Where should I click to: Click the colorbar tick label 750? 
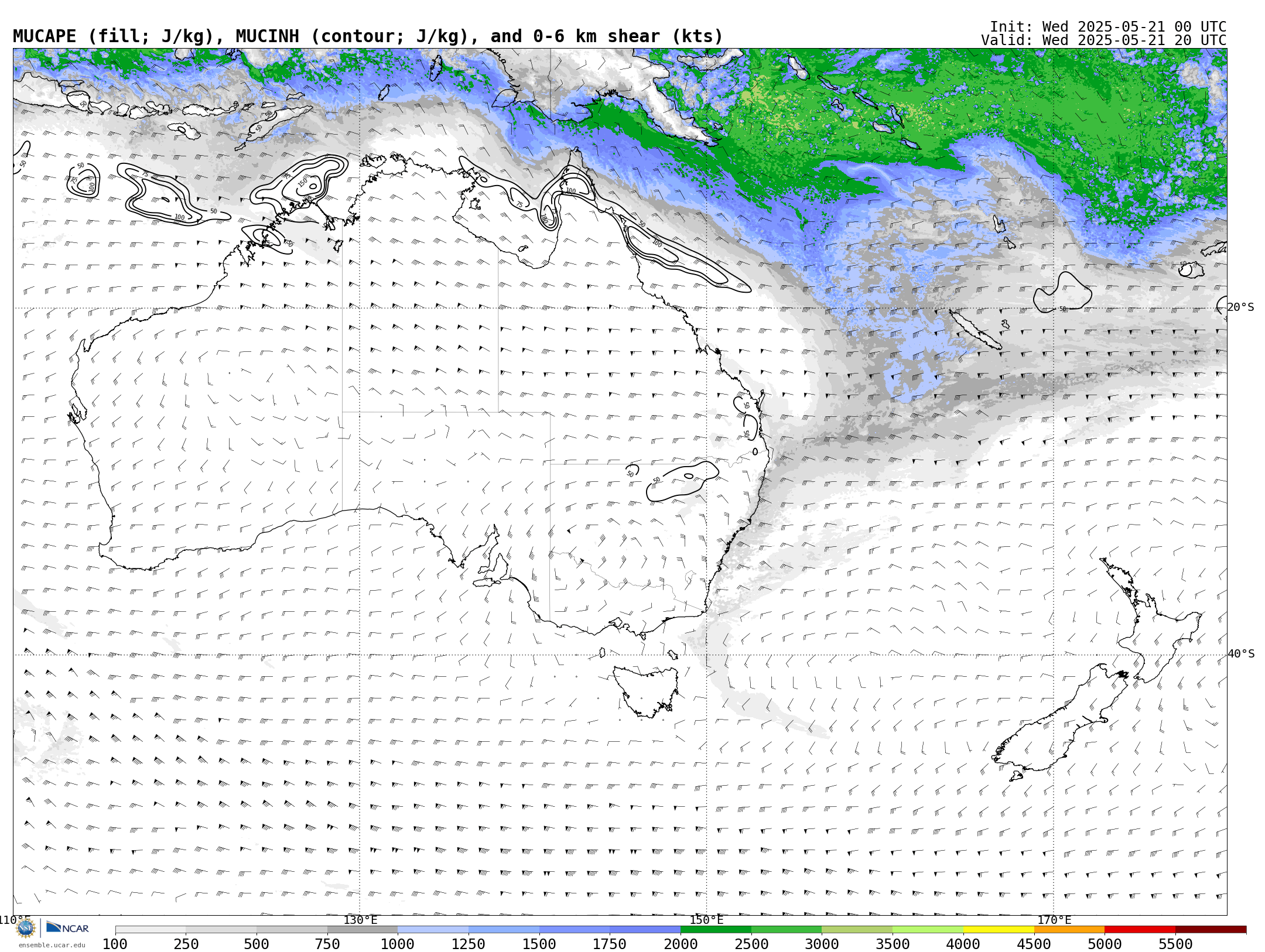[327, 944]
